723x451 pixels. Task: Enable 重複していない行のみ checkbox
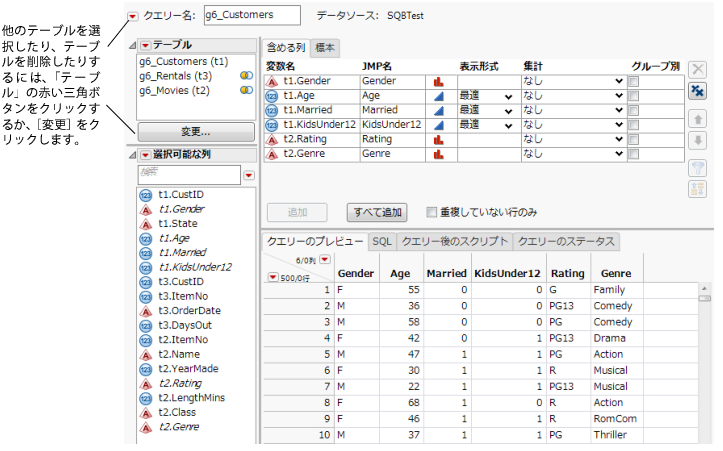click(431, 212)
